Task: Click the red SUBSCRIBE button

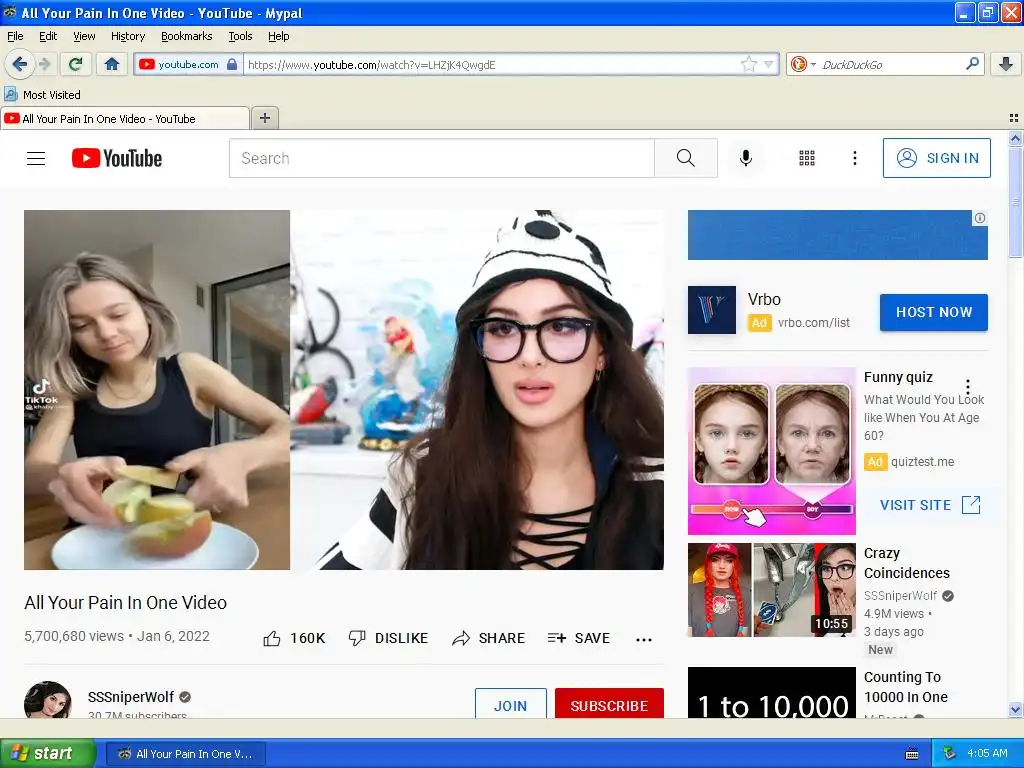Action: click(x=609, y=703)
